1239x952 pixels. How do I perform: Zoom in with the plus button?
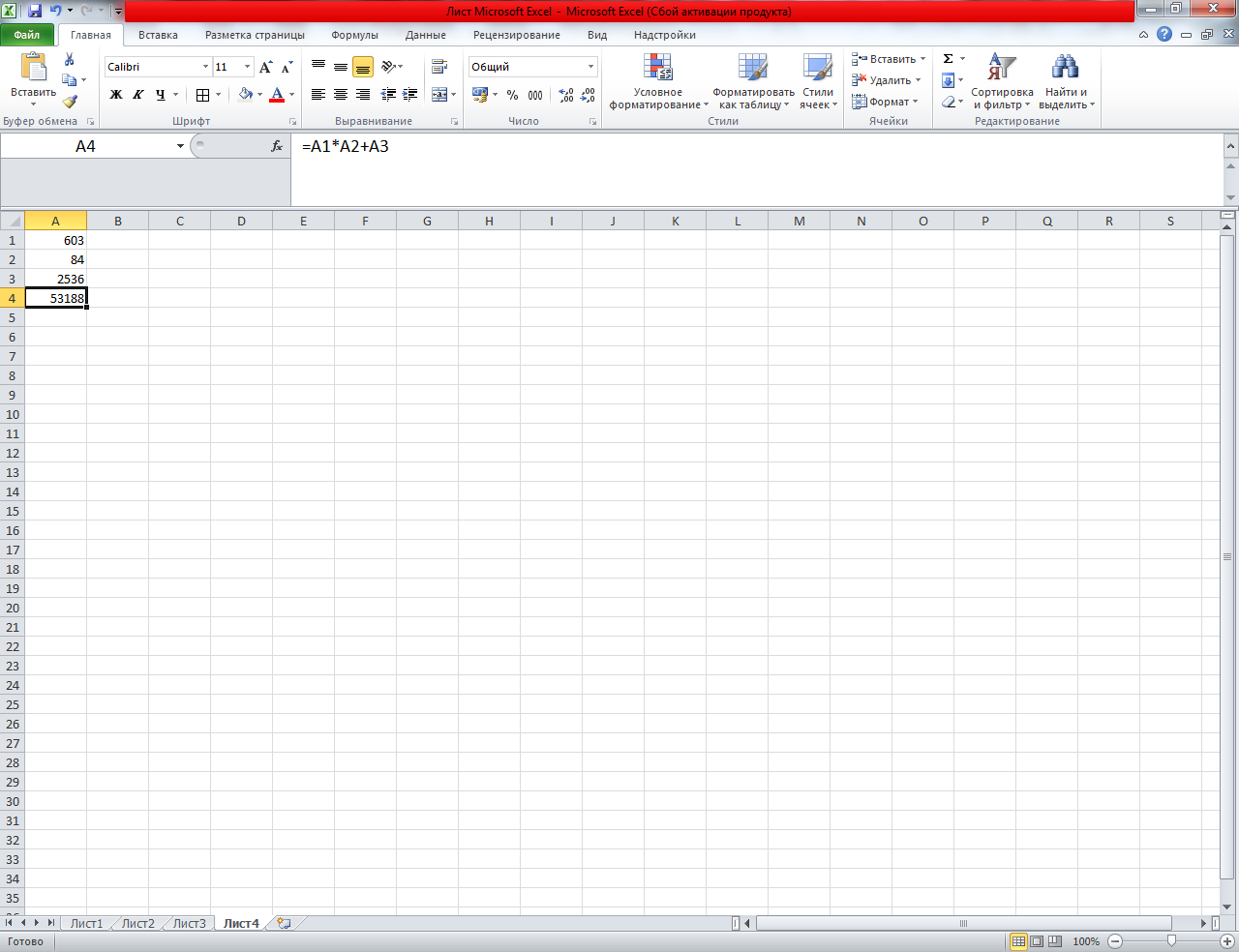(1227, 941)
